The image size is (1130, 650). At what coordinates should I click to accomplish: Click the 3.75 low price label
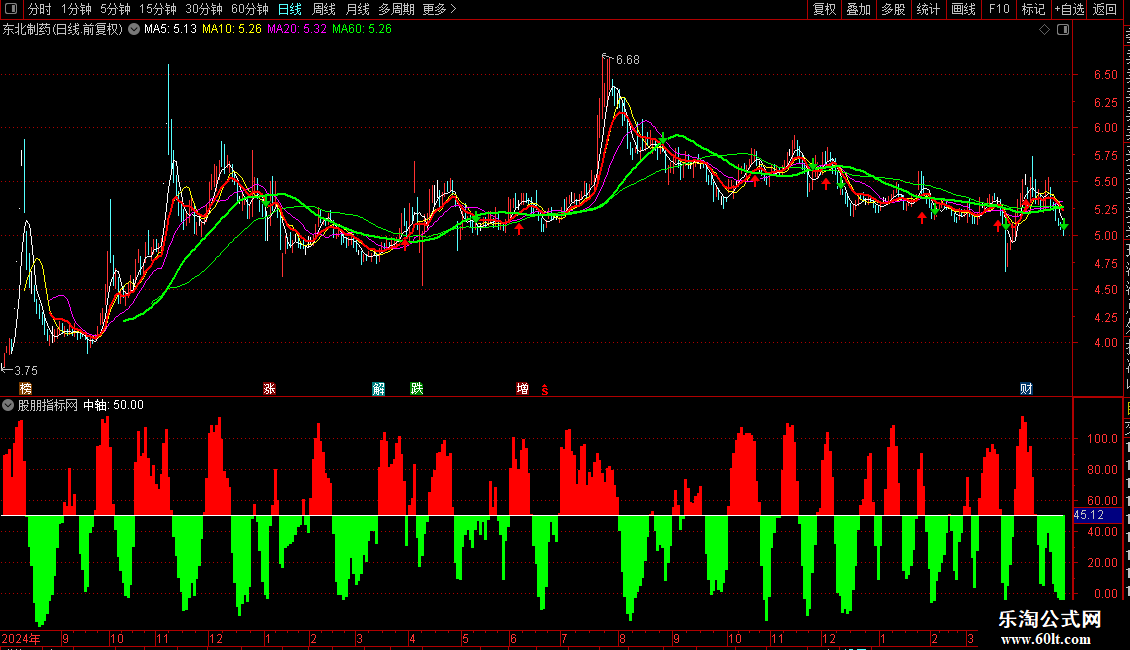tap(26, 370)
